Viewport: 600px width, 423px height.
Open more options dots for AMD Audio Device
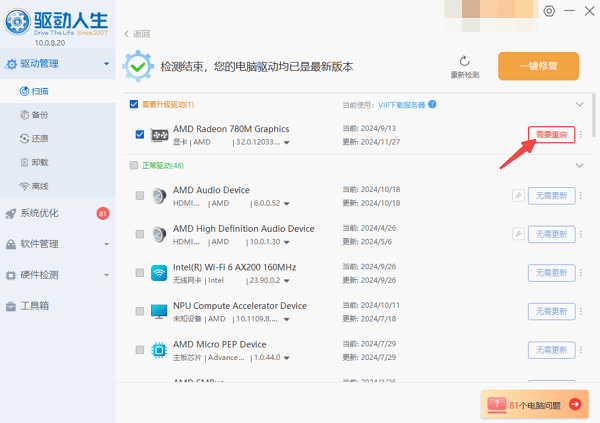(x=581, y=196)
